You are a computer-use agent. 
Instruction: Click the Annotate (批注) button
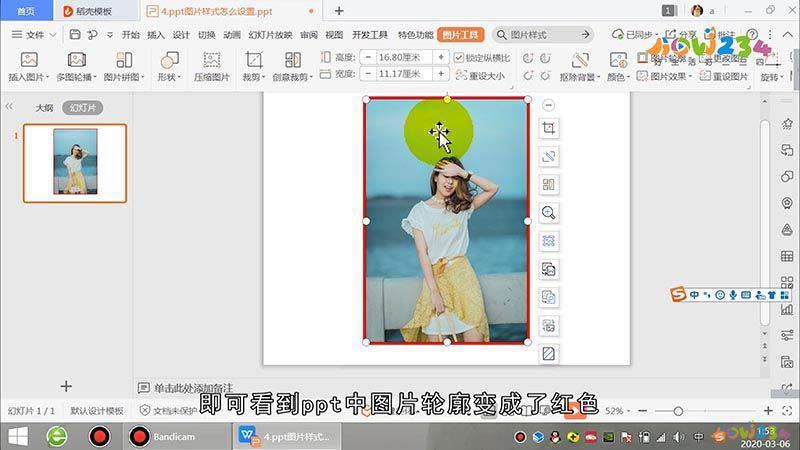720,34
